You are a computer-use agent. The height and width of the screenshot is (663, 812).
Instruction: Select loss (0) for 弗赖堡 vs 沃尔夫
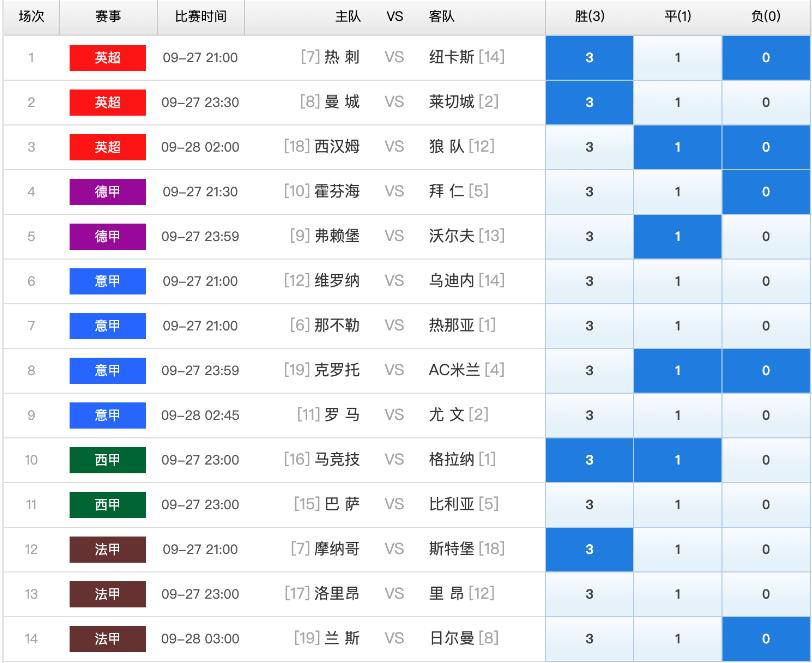click(766, 236)
